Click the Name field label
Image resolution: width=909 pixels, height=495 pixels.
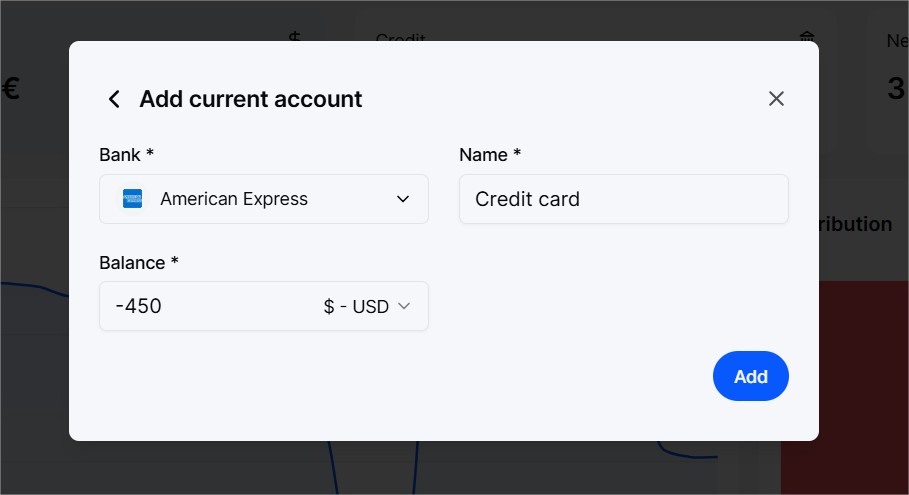[490, 155]
